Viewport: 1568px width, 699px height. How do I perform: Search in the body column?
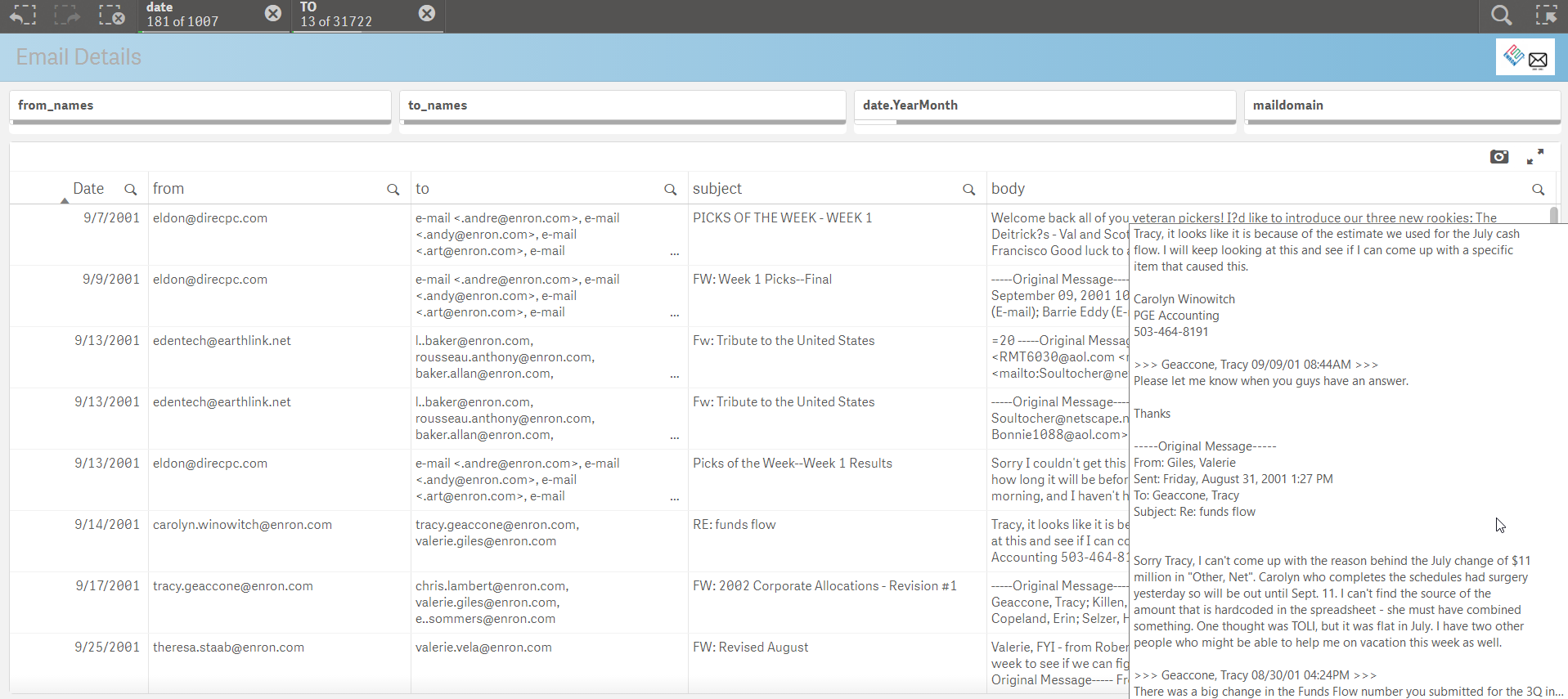click(1538, 190)
